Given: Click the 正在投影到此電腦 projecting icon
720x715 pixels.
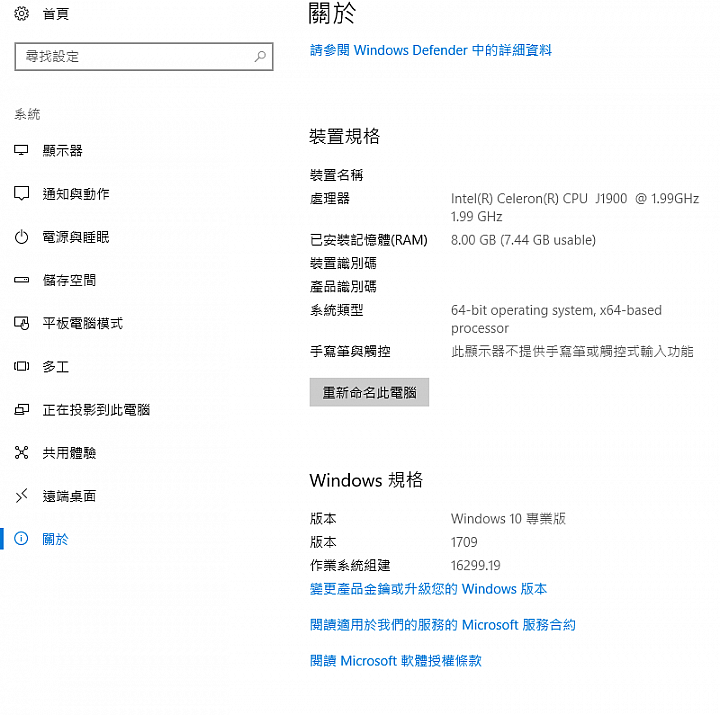Looking at the screenshot, I should click(x=21, y=409).
